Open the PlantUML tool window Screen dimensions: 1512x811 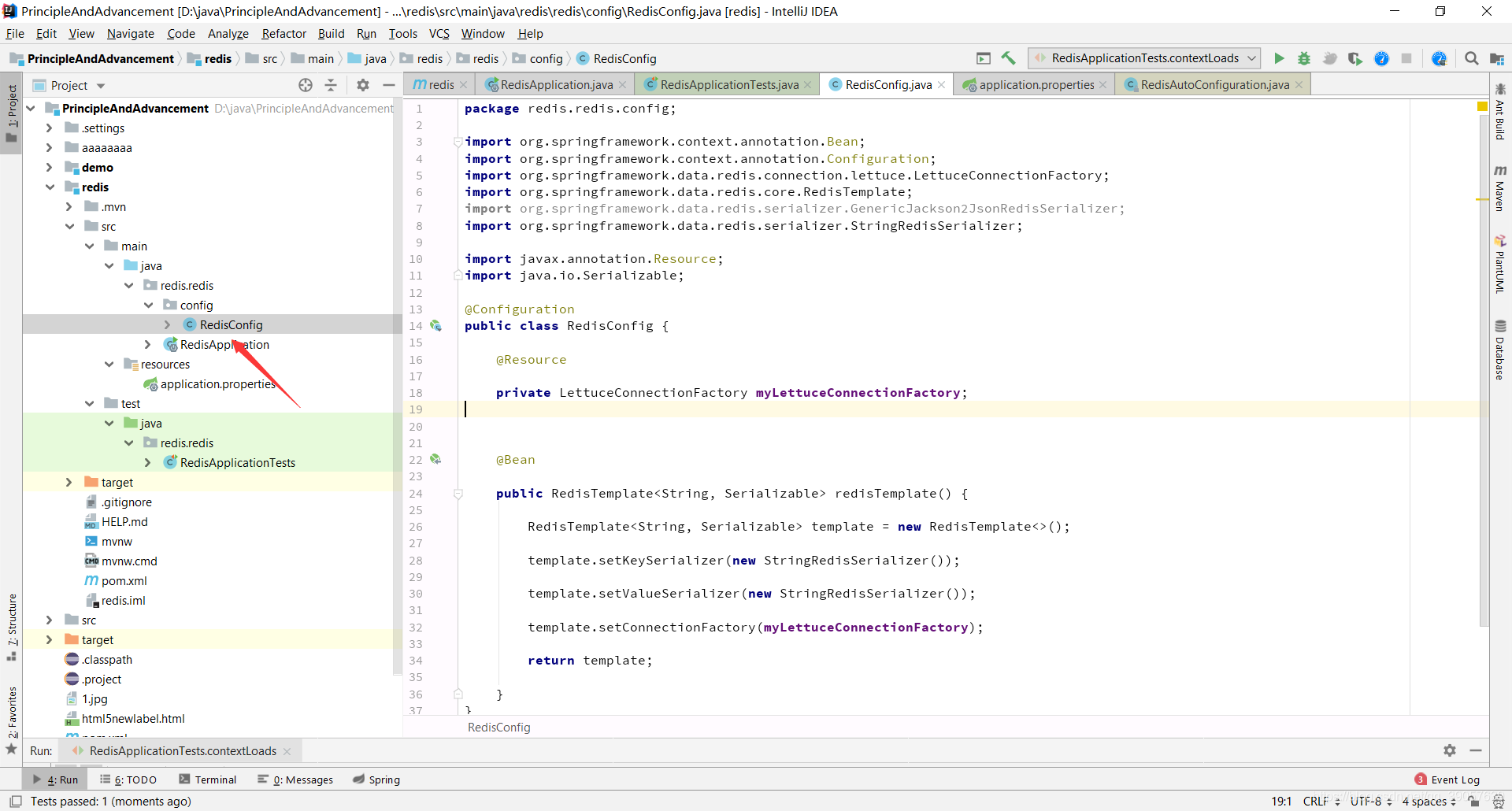1500,264
